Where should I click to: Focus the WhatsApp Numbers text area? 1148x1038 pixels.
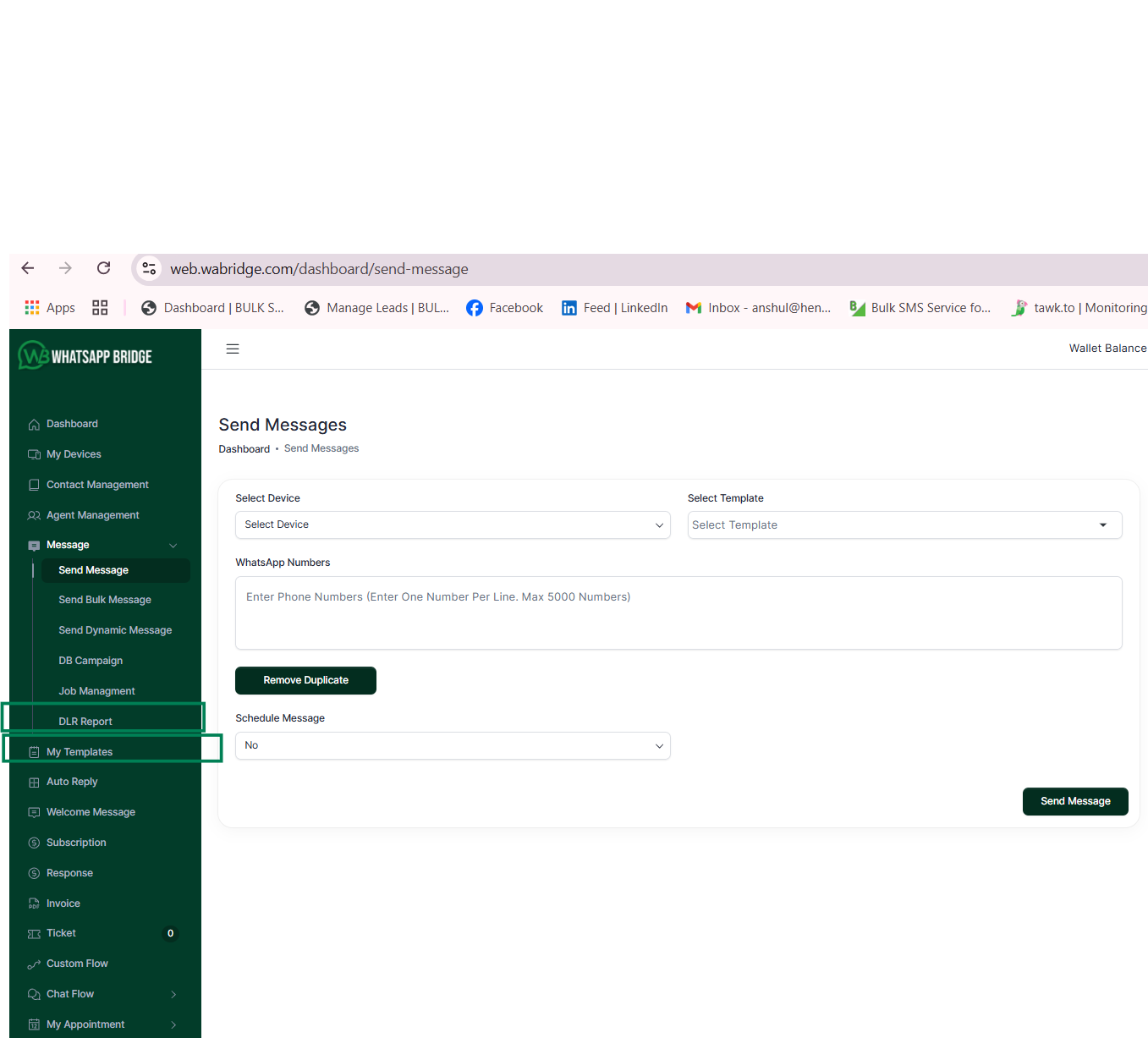pyautogui.click(x=678, y=613)
